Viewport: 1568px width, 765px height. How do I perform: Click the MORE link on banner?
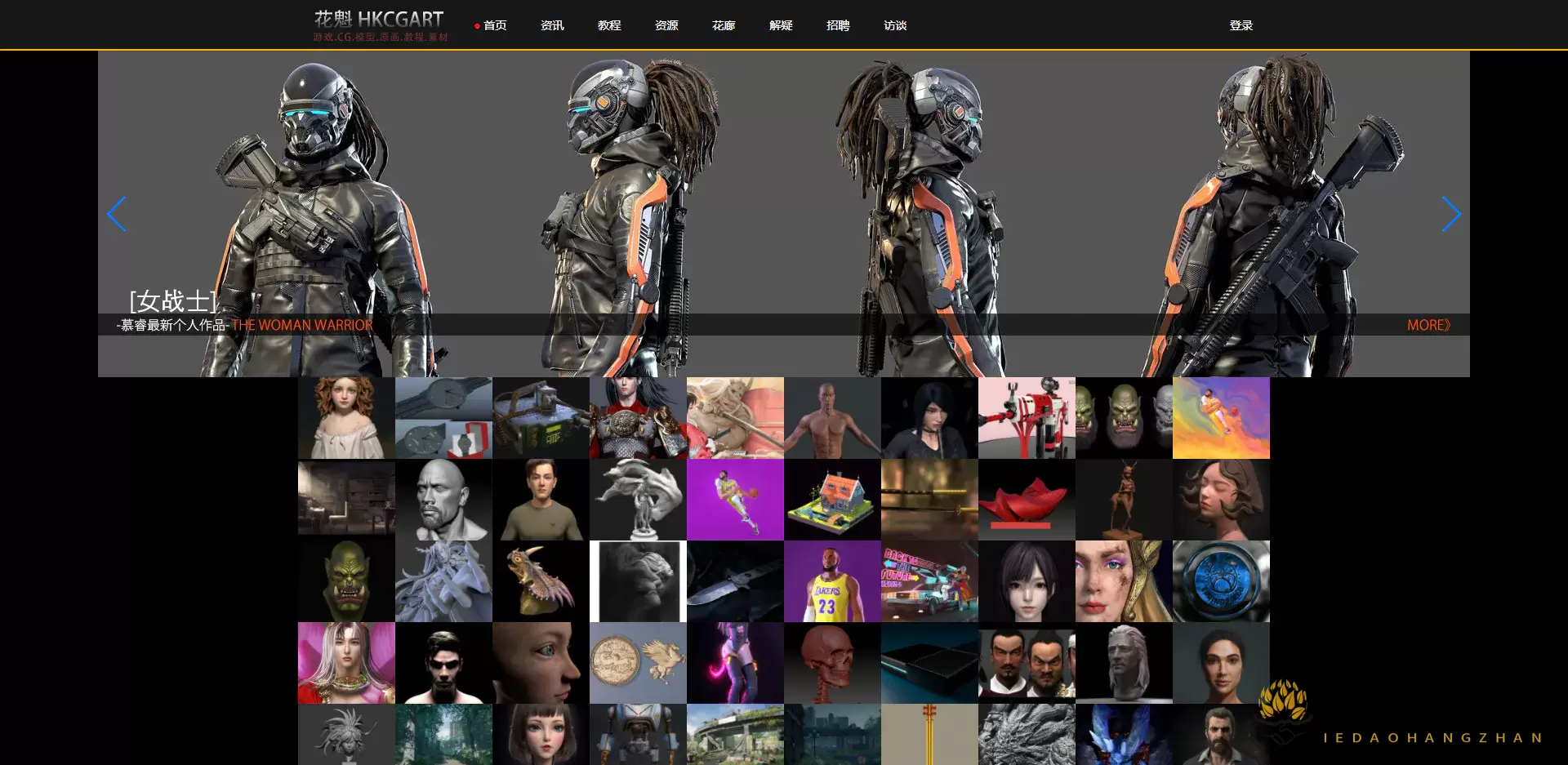click(x=1428, y=325)
